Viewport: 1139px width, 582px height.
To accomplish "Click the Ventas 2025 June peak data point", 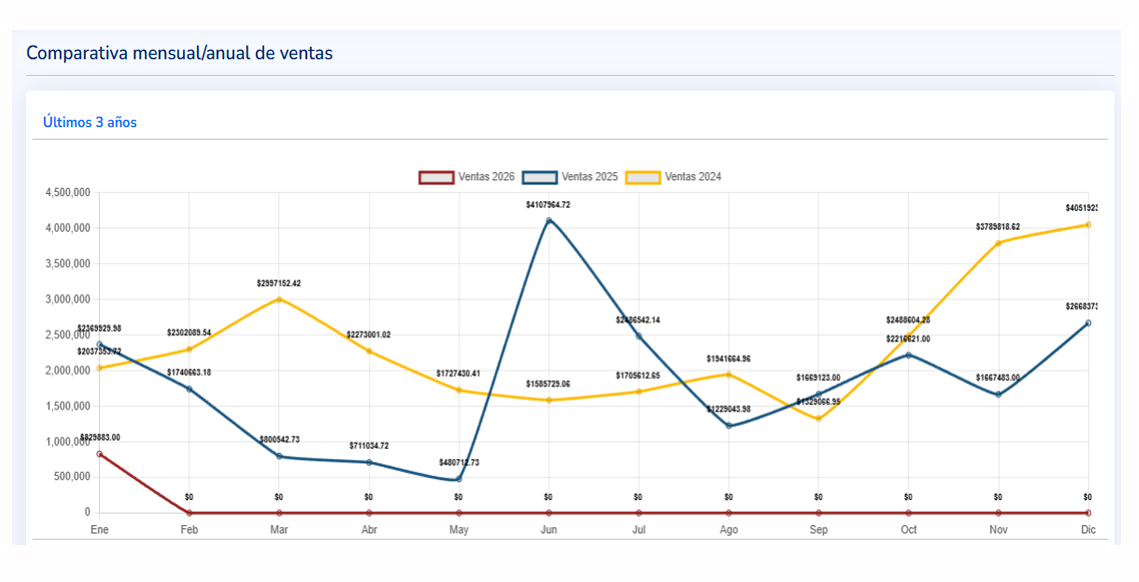I will click(x=549, y=220).
